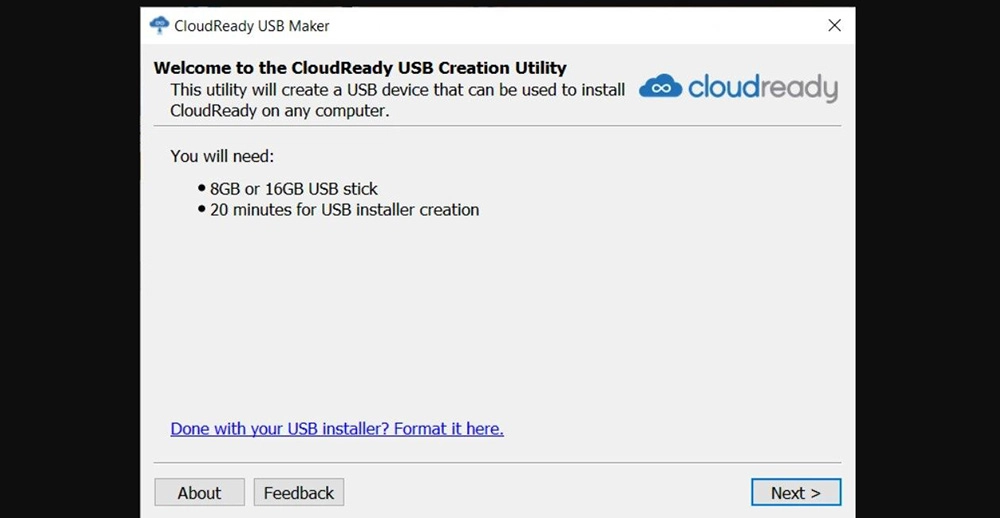
Task: Select the '8GB or 16GB USB stick' line
Action: click(294, 189)
